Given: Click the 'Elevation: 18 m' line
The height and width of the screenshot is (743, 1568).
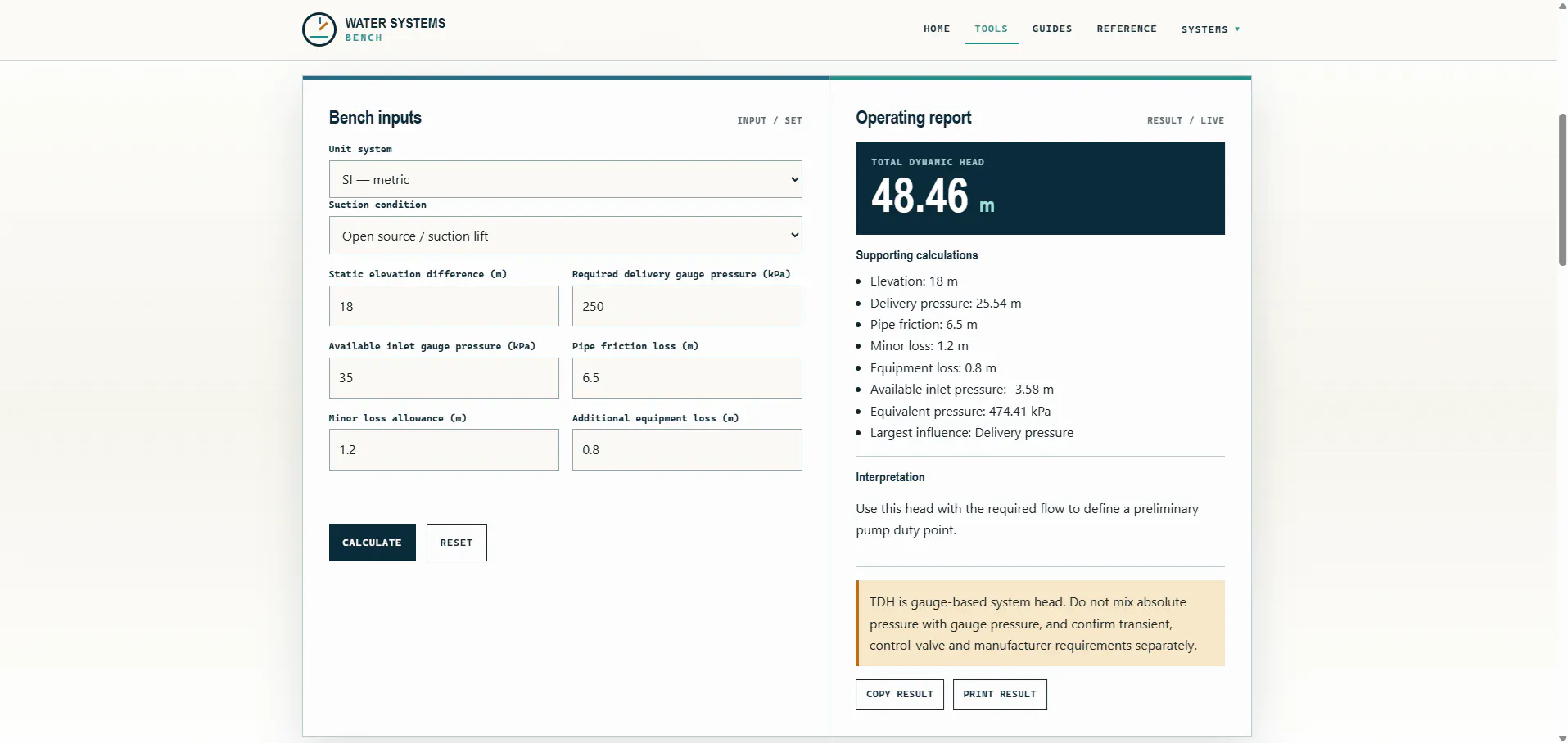Looking at the screenshot, I should coord(914,281).
